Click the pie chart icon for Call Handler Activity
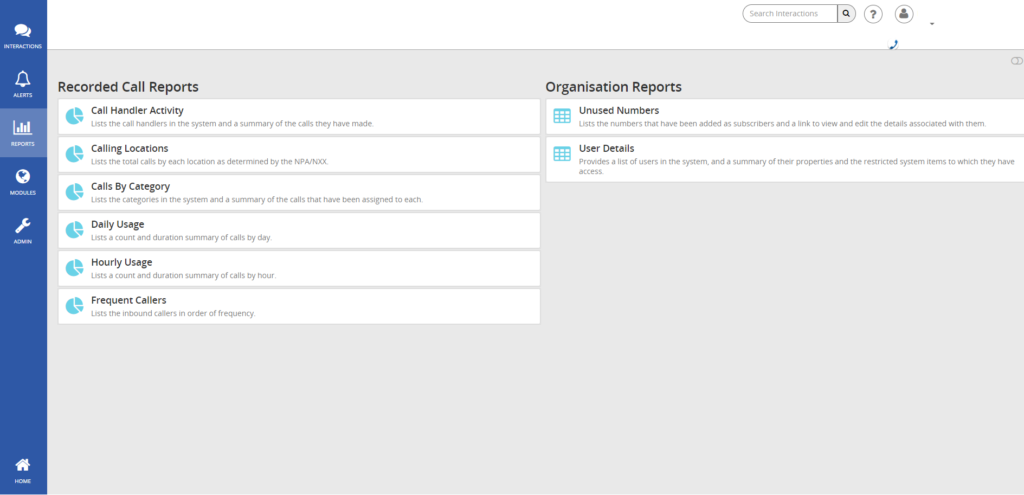This screenshot has width=1024, height=495. pyautogui.click(x=74, y=116)
